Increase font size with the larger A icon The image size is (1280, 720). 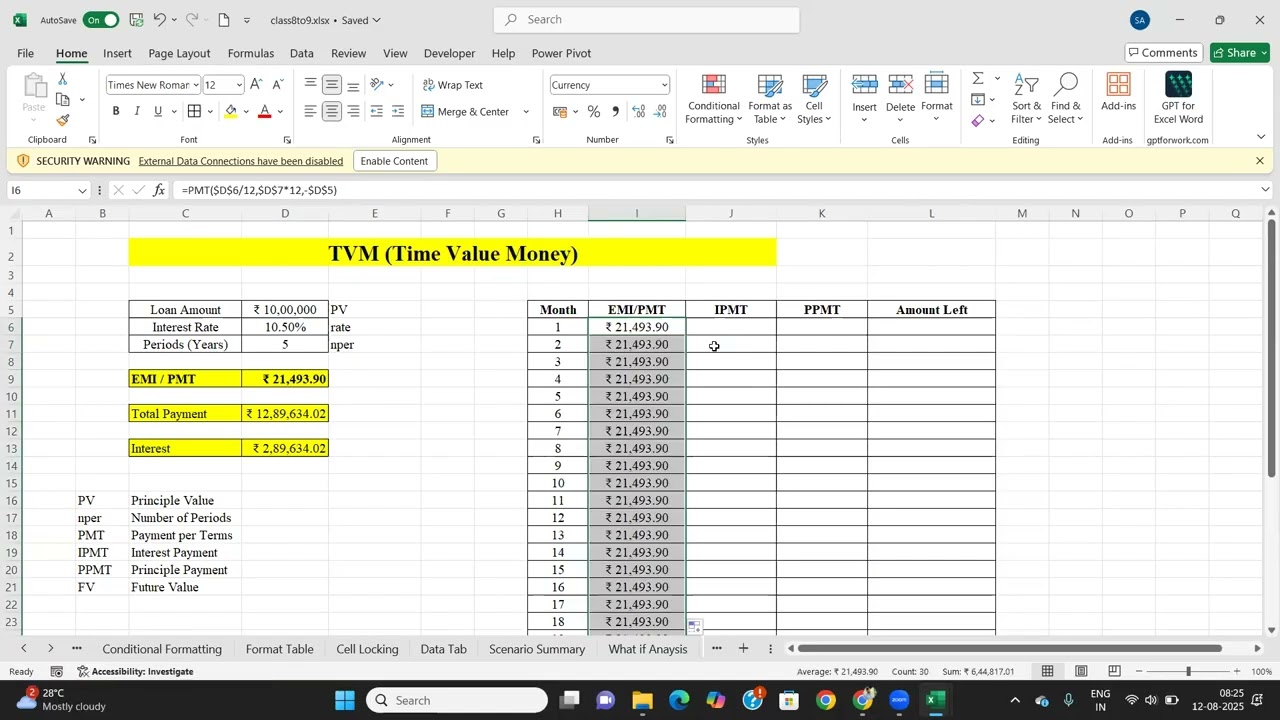(x=256, y=85)
